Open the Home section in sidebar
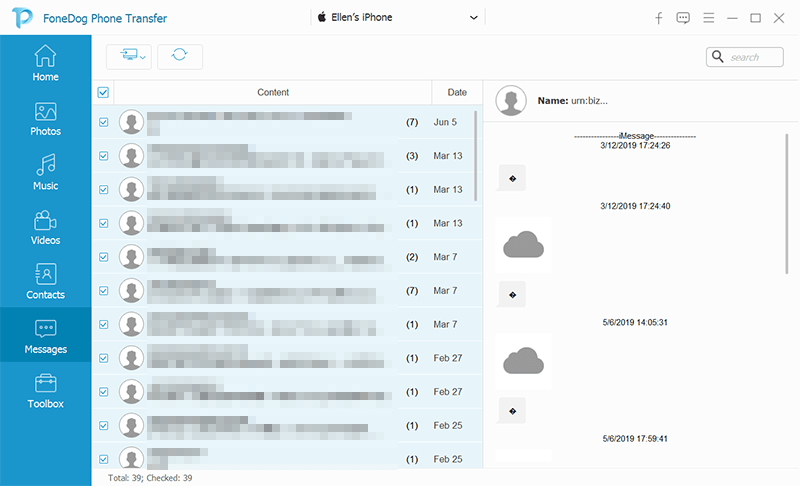Screen dimensions: 800x486 click(x=45, y=63)
